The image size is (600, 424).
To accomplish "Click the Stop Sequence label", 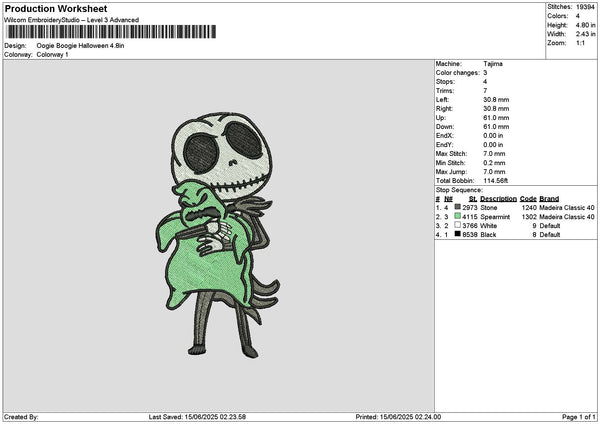I will [459, 190].
